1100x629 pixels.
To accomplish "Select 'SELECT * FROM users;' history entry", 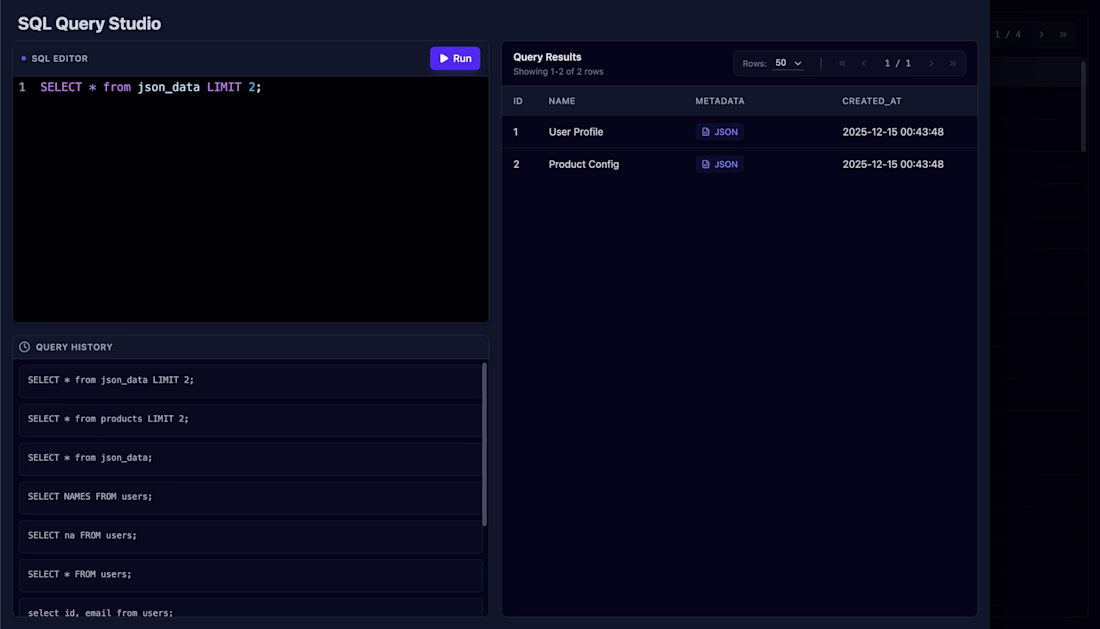I will [250, 574].
